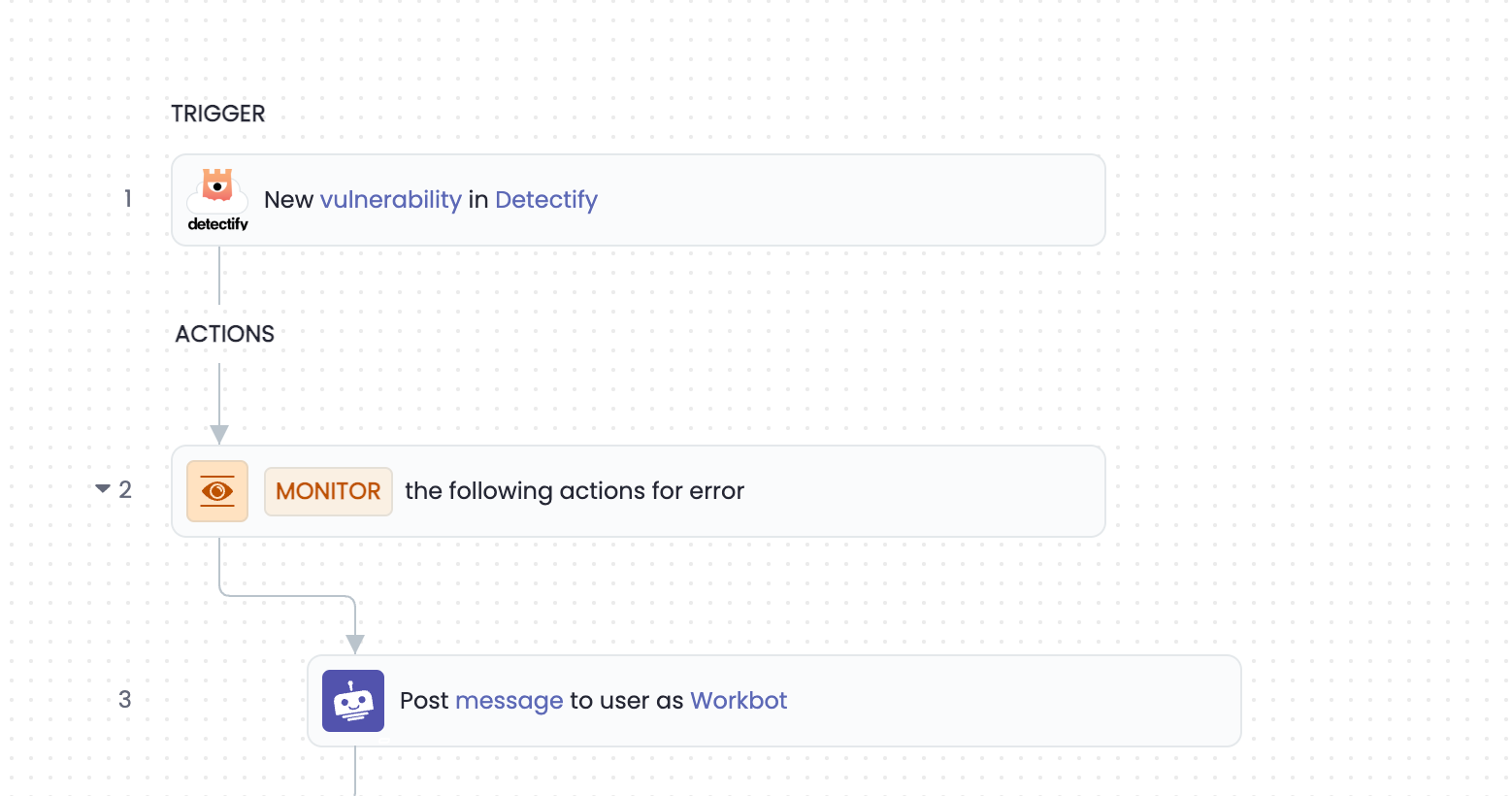Open the 'vulnerability' link in the trigger step
Image resolution: width=1512 pixels, height=796 pixels.
click(390, 200)
